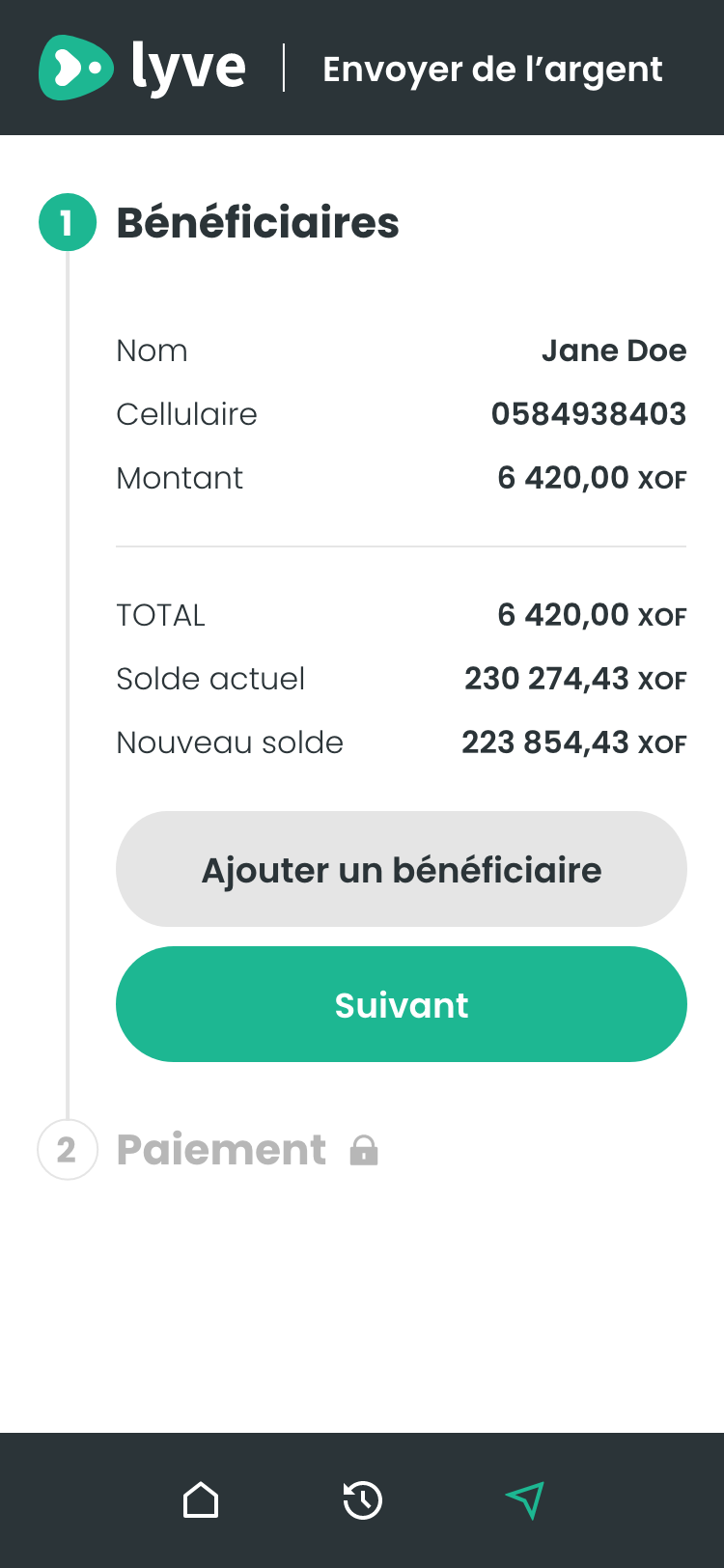Click the Solde actuel value 230 274,43
The image size is (724, 1568).
click(575, 679)
